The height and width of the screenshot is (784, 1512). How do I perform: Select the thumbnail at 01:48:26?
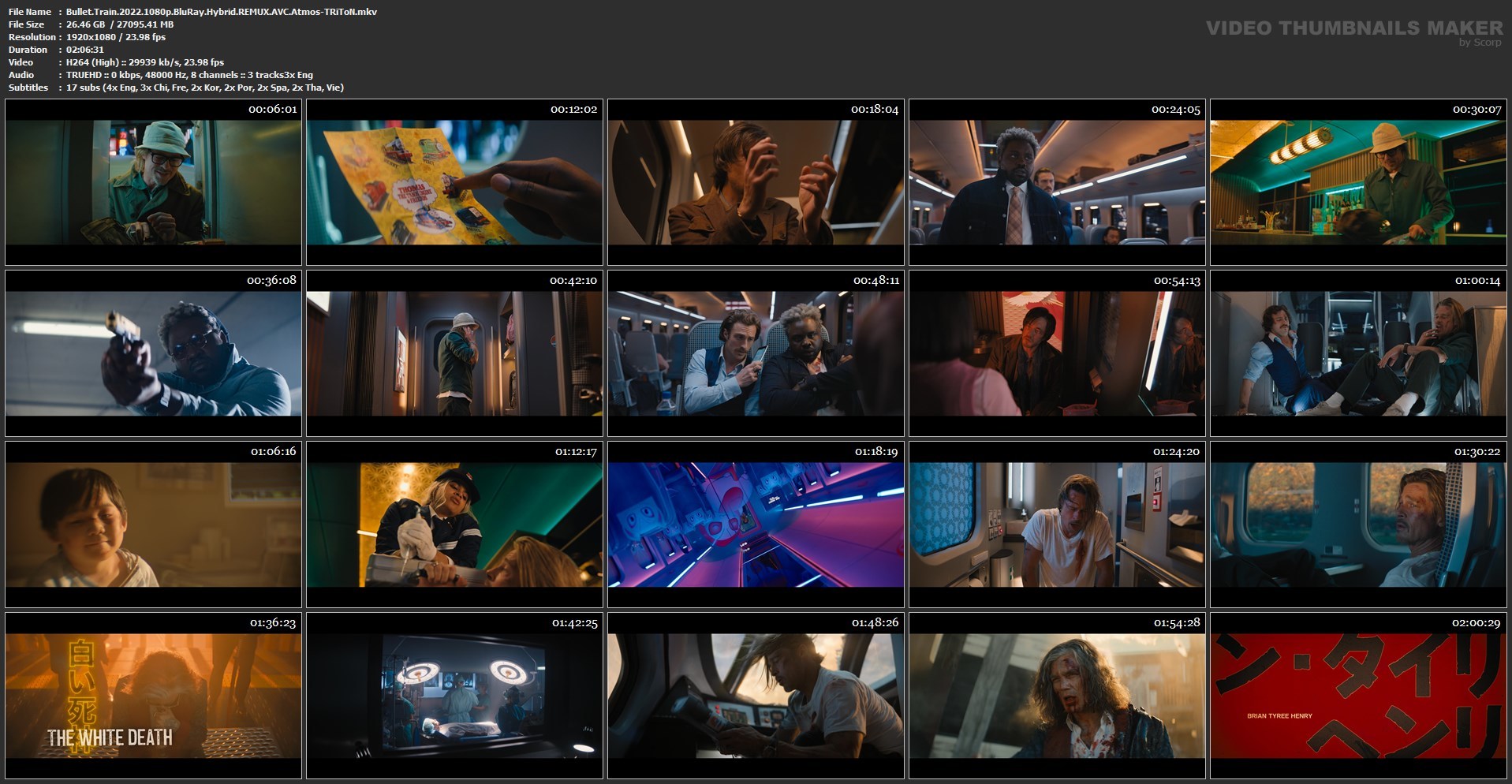click(x=756, y=696)
